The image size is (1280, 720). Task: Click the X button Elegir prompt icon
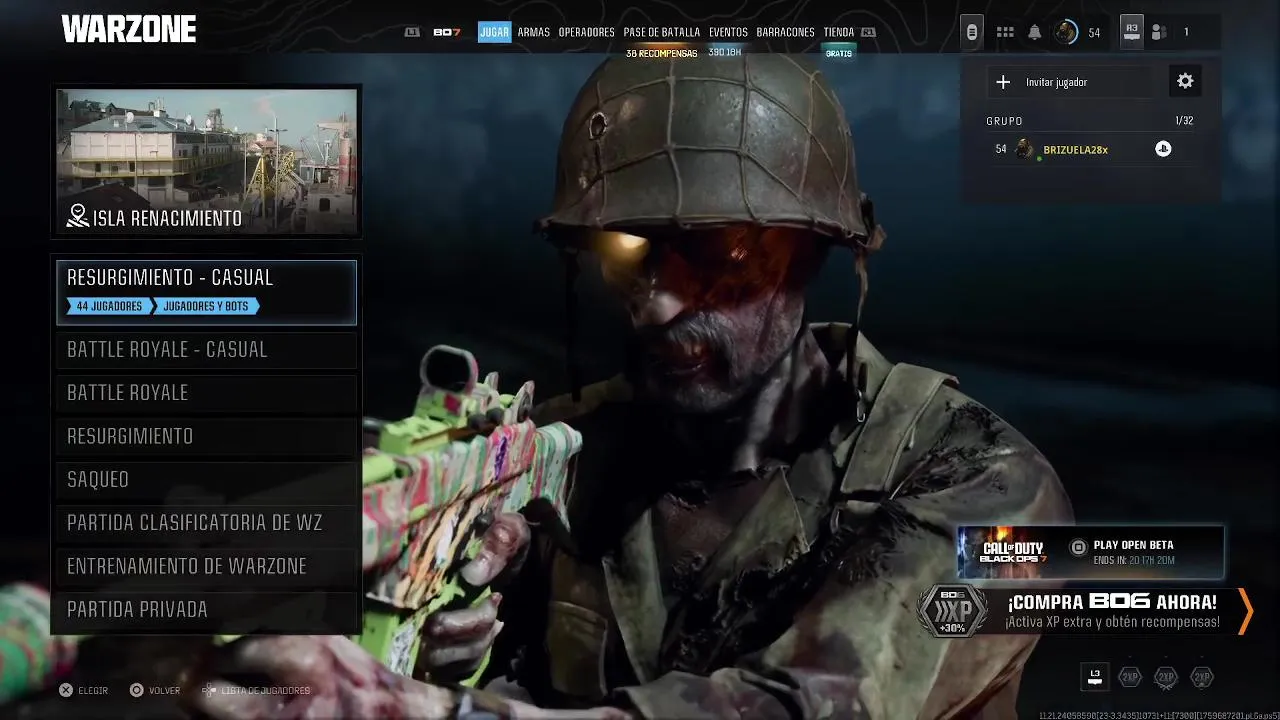coord(66,690)
